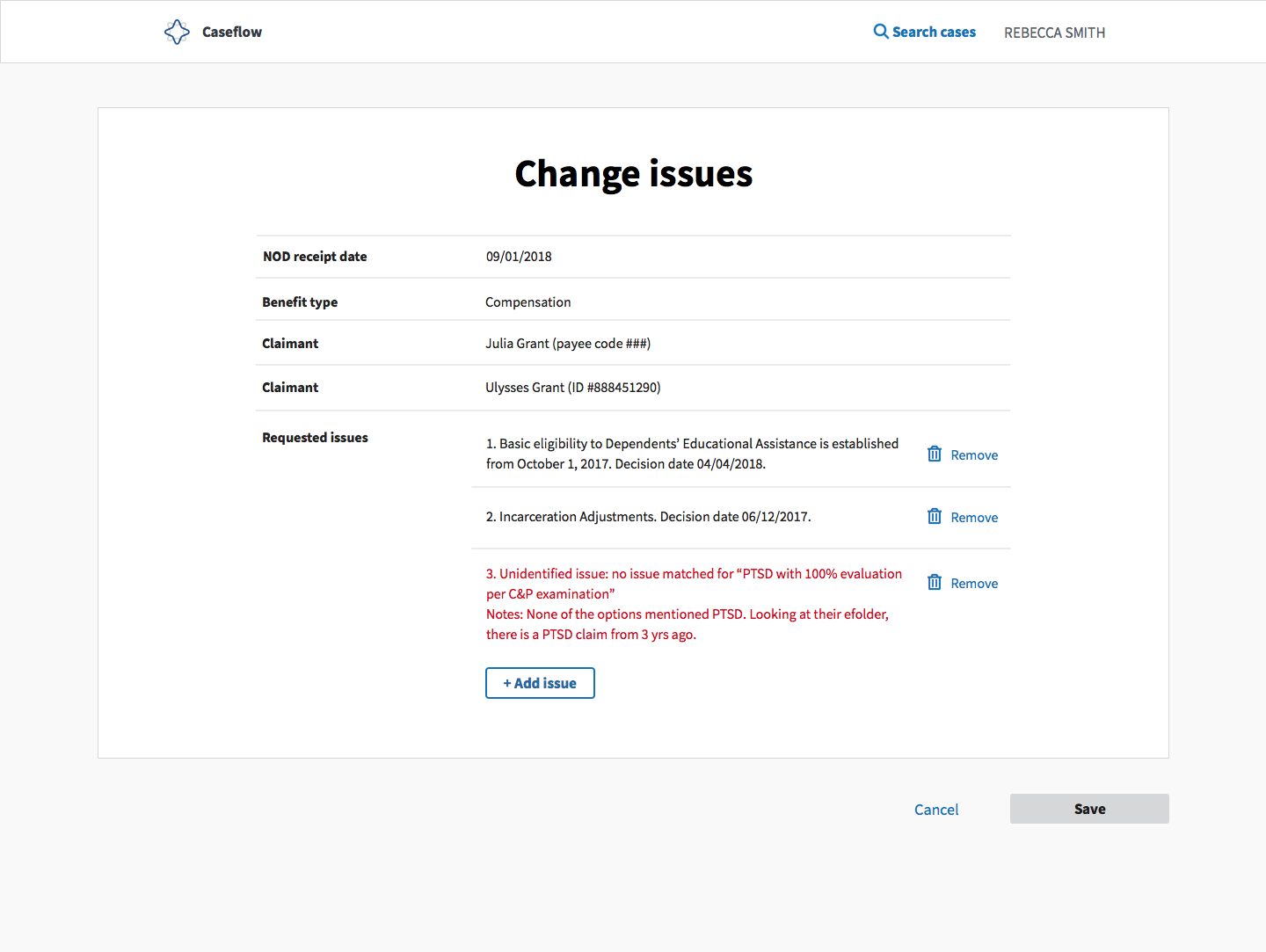Click the magnifying glass search icon
This screenshot has width=1266, height=952.
(881, 32)
